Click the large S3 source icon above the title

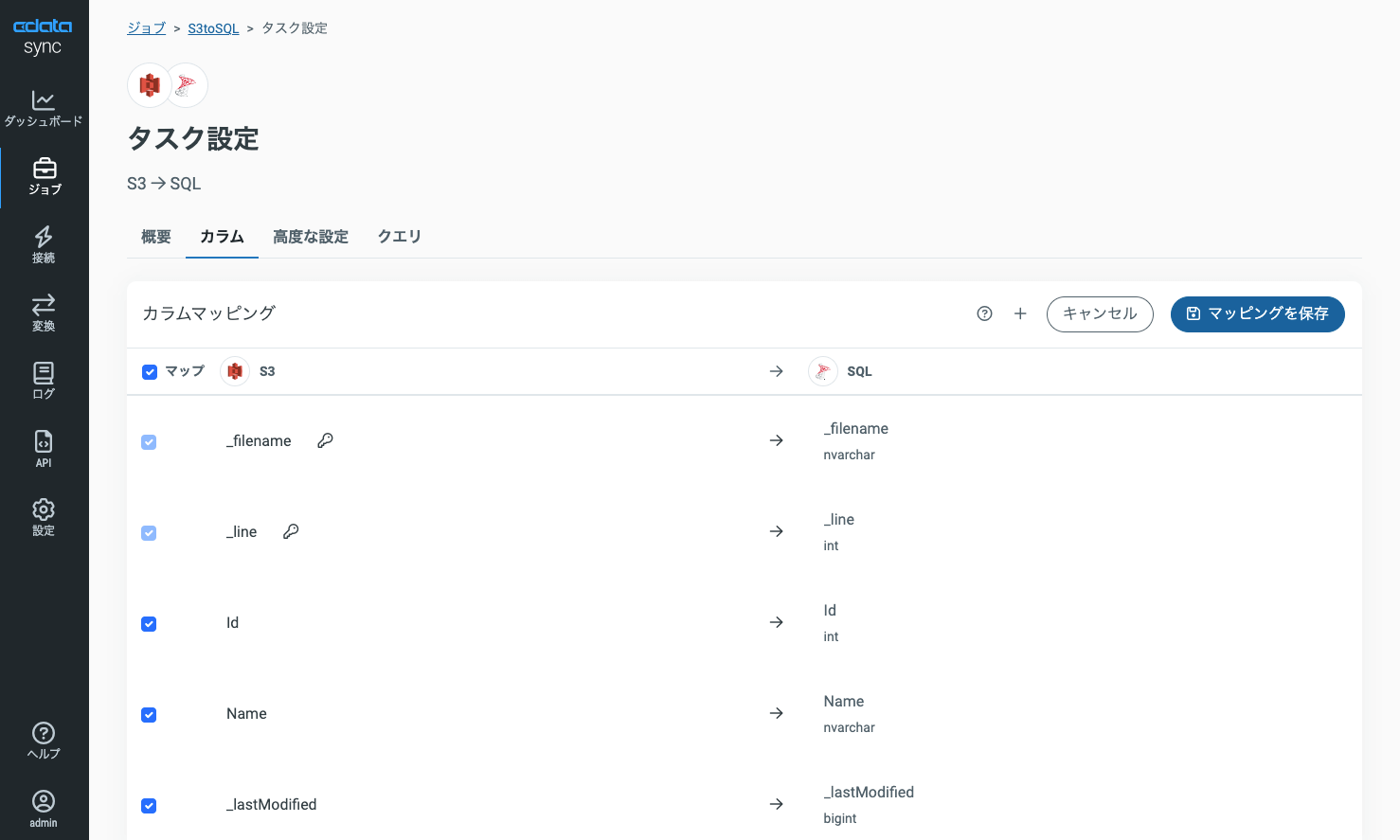point(149,85)
